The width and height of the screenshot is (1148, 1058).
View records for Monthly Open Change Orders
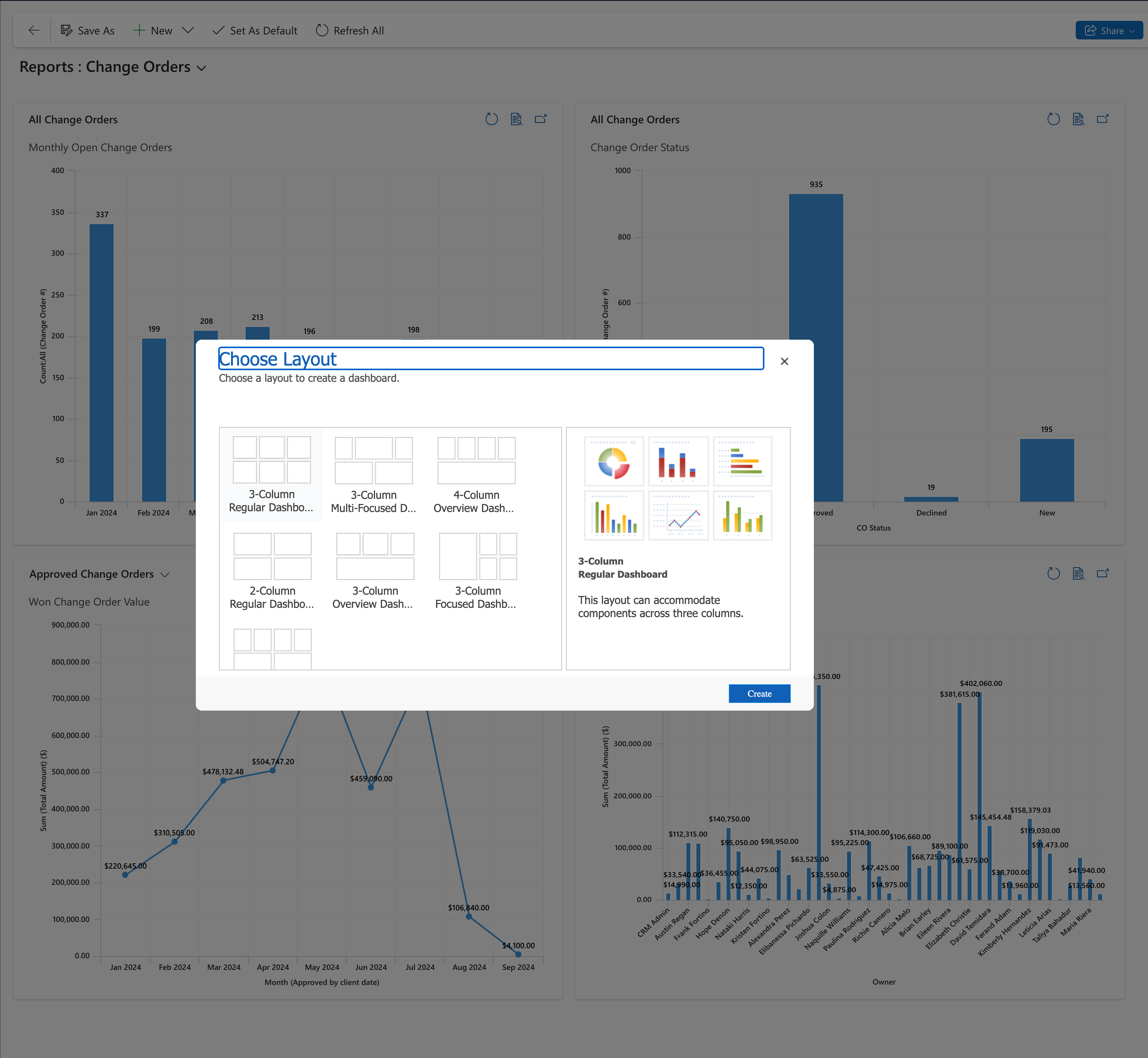pyautogui.click(x=516, y=119)
